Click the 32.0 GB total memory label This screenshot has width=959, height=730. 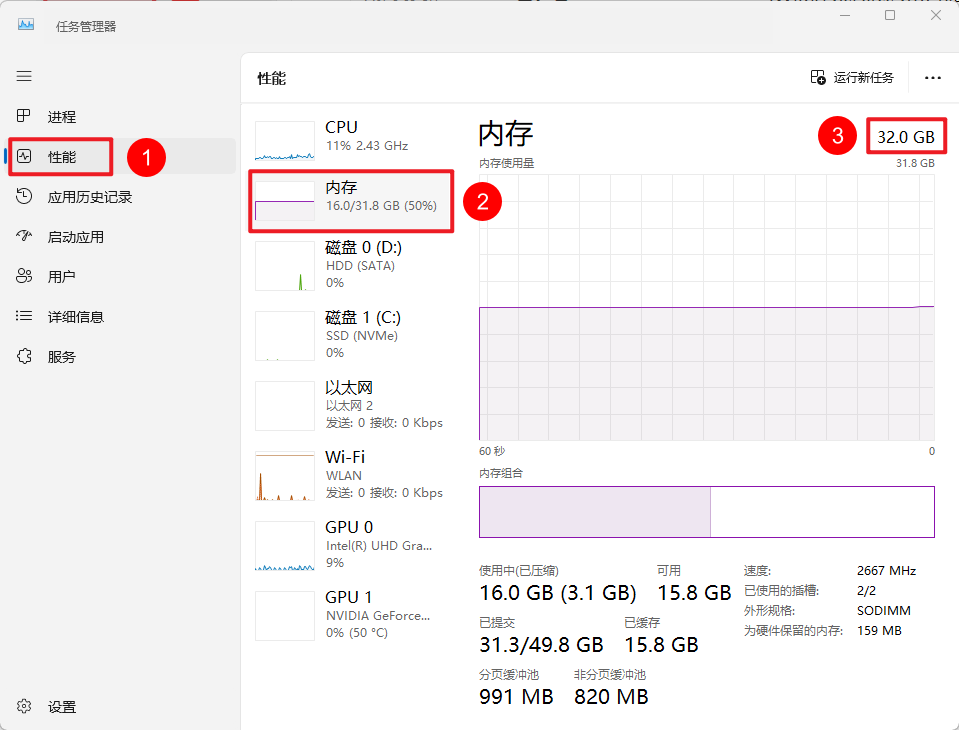click(x=906, y=137)
